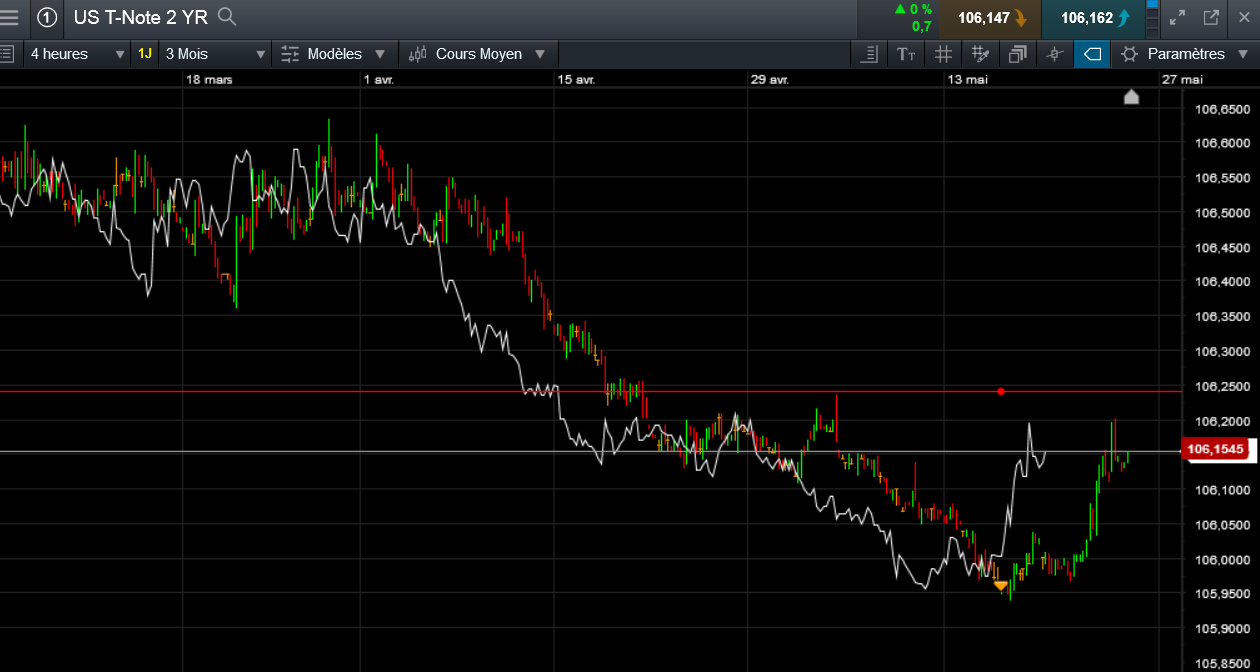Viewport: 1260px width, 672px height.
Task: Click the white house-shaped marker at top right
Action: pyautogui.click(x=1131, y=96)
